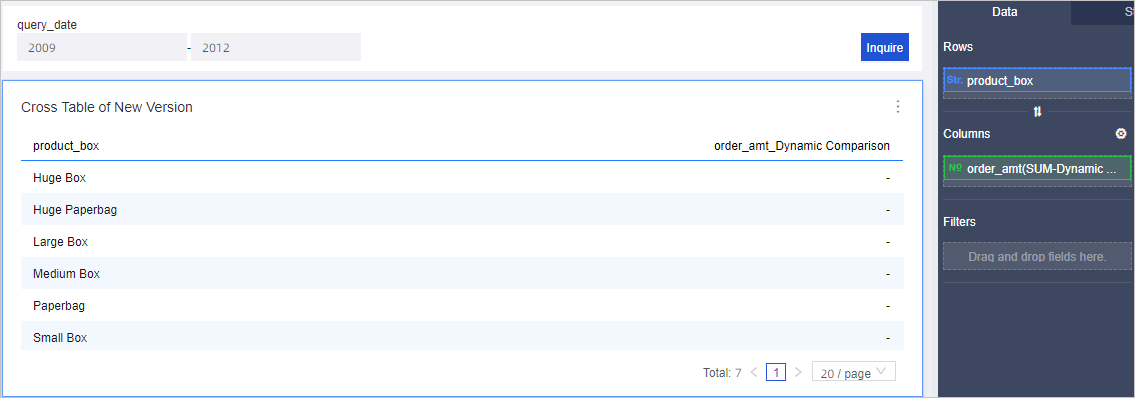Click the order_amt_Dynamic Comparison column header
Screen dimensions: 1135x398
coord(801,145)
